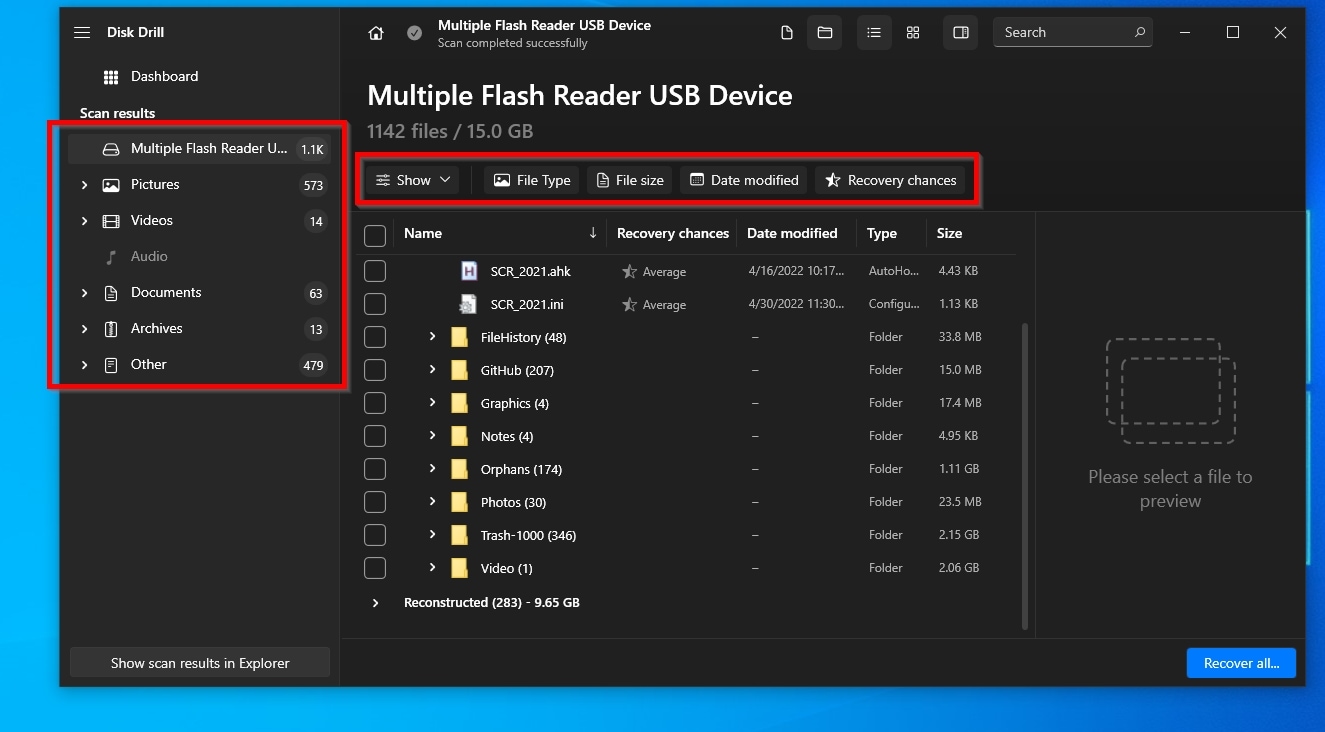Click inside the Search field
Viewport: 1325px width, 732px height.
(1072, 33)
